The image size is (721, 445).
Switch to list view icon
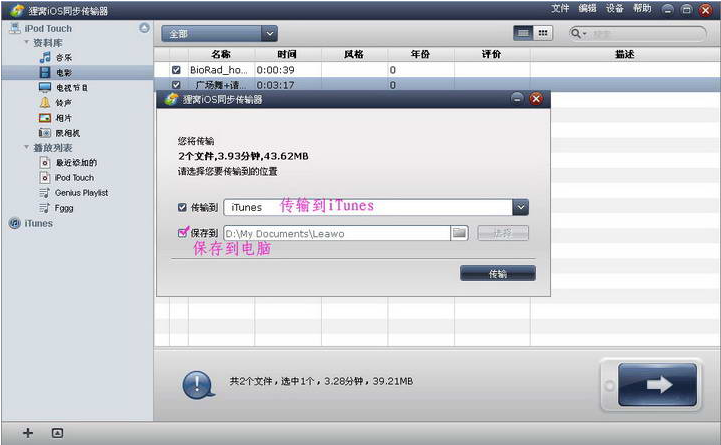(523, 33)
